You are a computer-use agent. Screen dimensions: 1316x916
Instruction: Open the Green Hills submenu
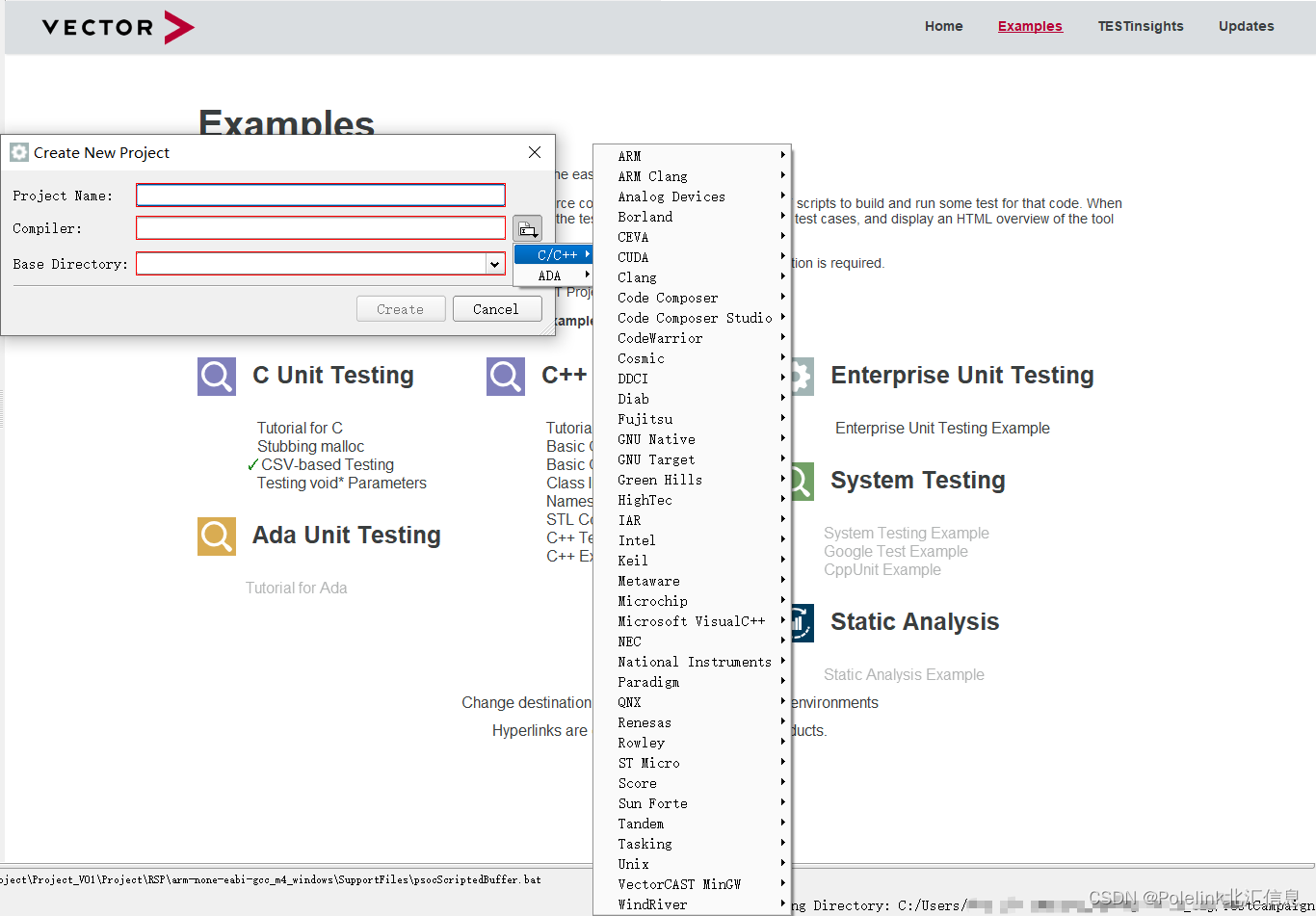[x=692, y=480]
